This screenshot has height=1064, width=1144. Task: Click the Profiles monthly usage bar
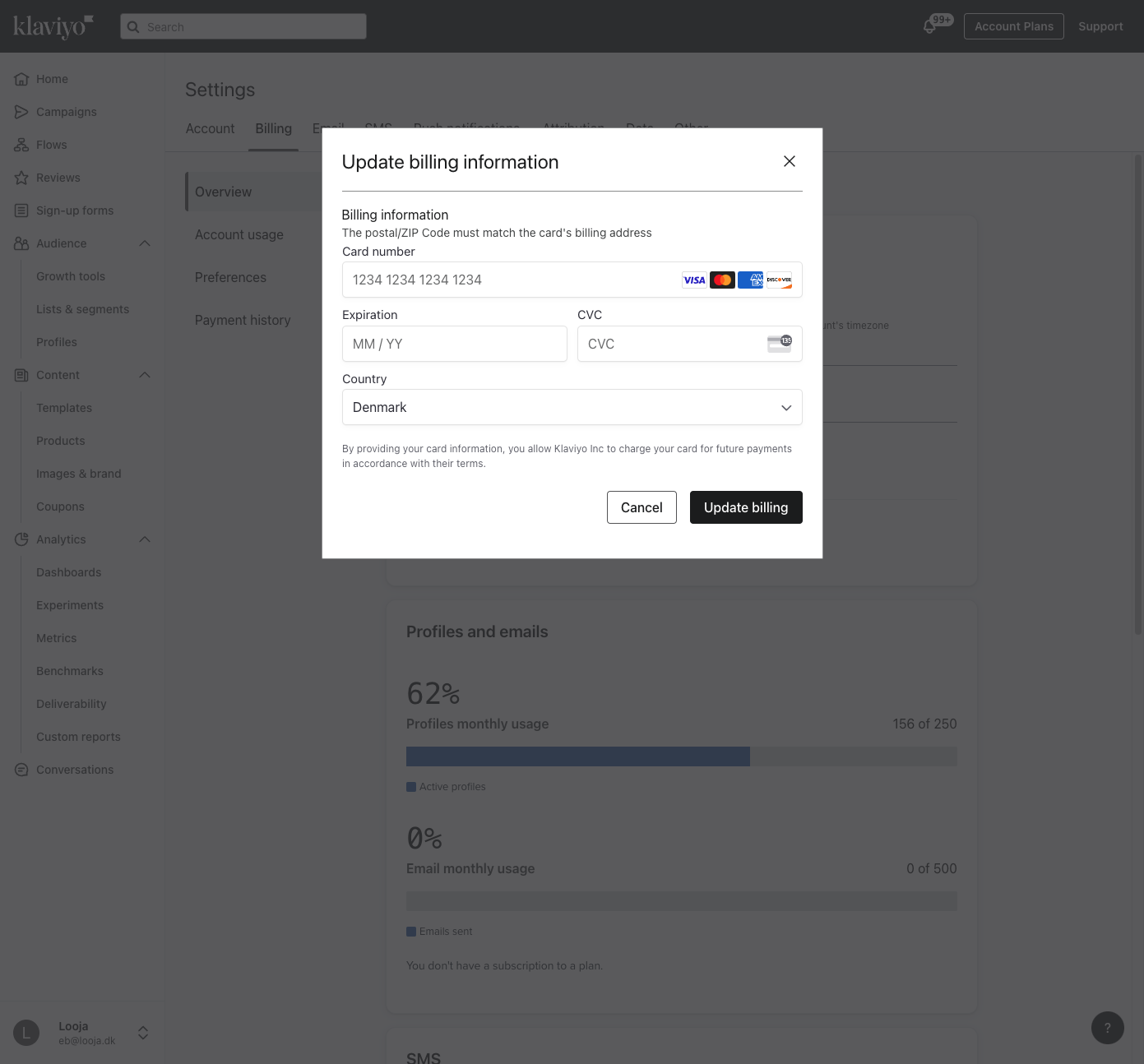tap(682, 756)
